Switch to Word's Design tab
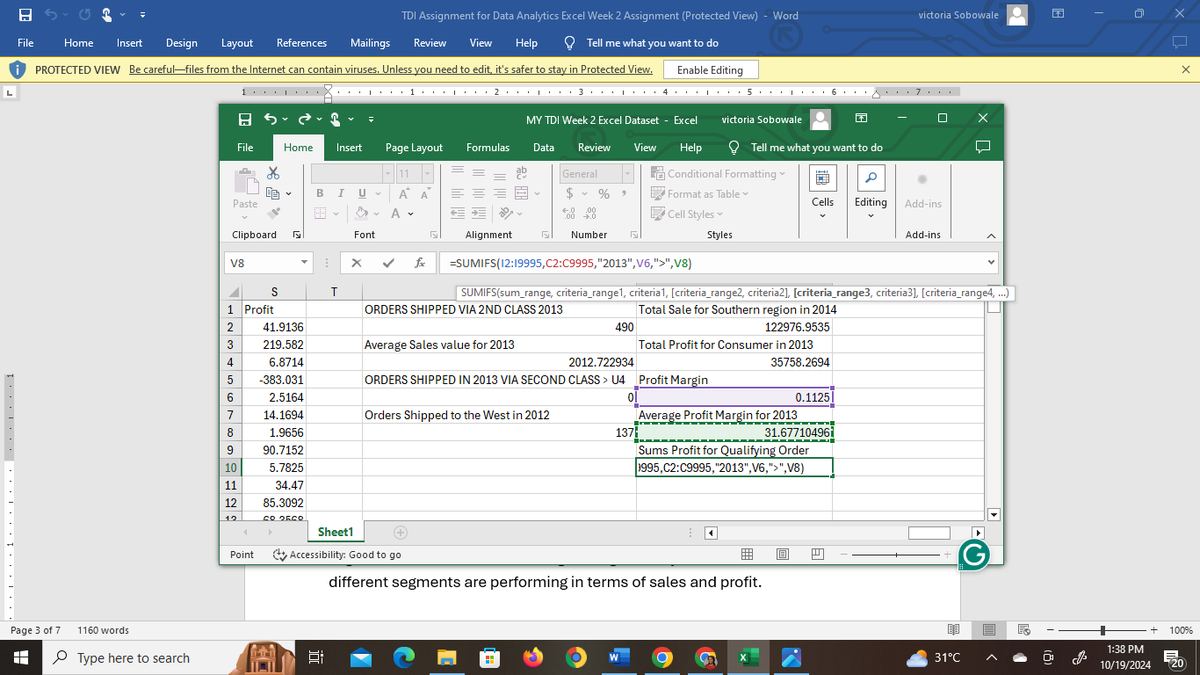This screenshot has height=675, width=1200. [x=181, y=43]
